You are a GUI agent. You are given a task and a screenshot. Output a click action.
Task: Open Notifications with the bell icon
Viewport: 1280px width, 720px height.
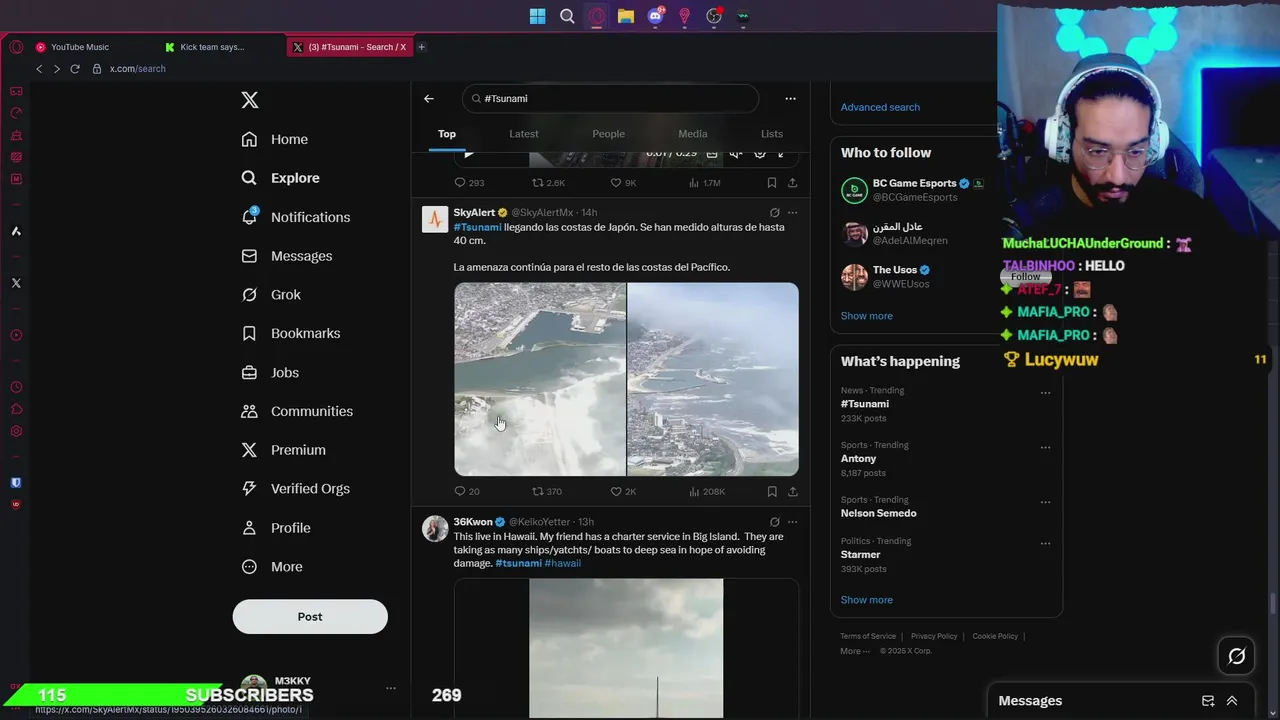click(x=296, y=217)
